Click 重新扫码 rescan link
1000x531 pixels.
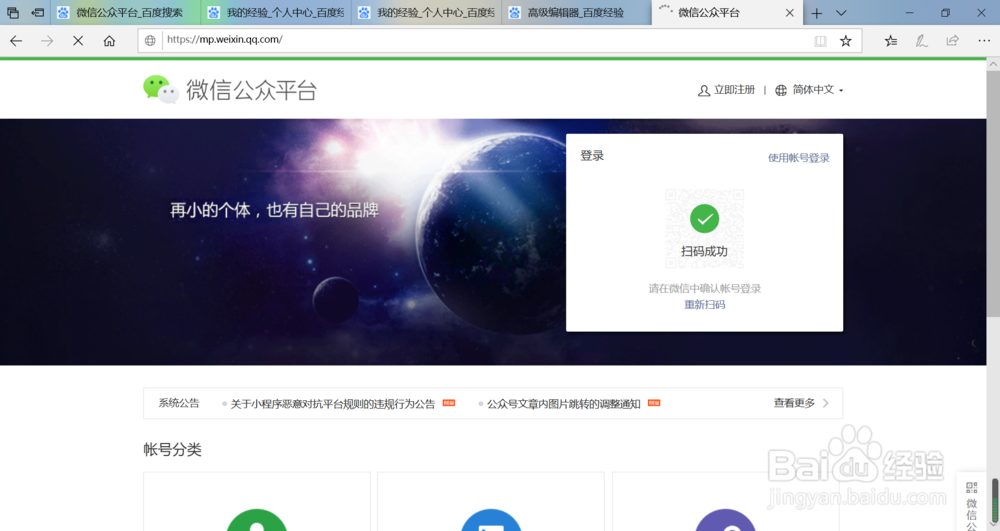pyautogui.click(x=705, y=305)
